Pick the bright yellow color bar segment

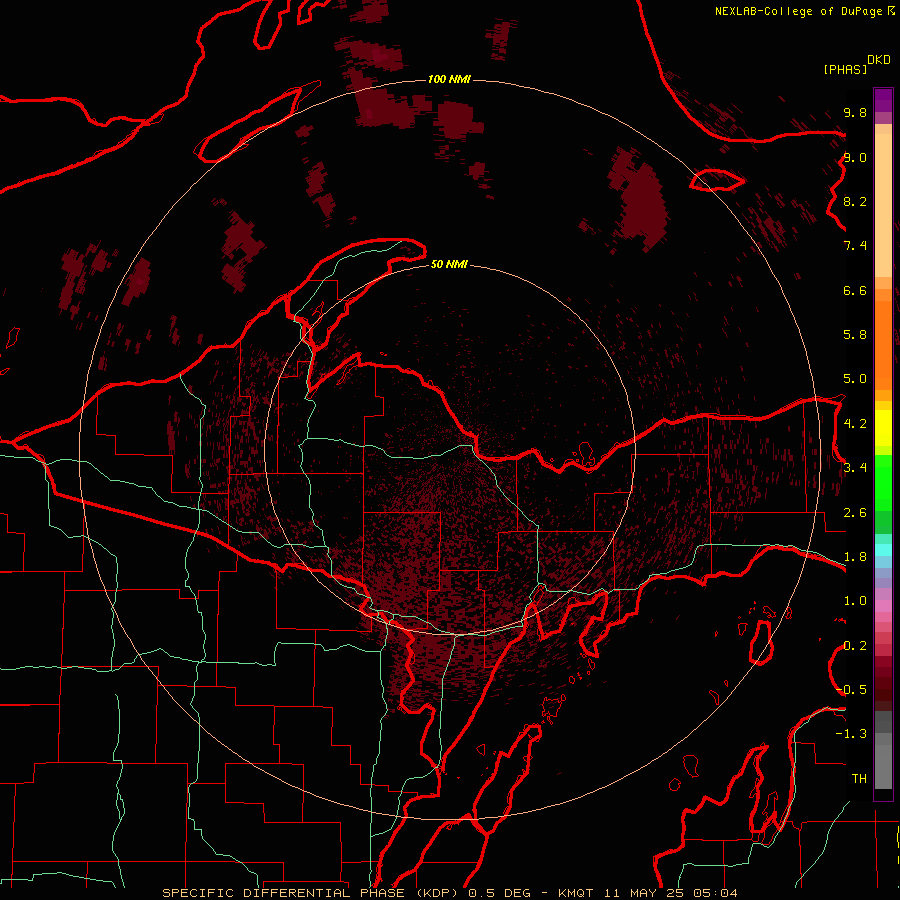tap(883, 428)
